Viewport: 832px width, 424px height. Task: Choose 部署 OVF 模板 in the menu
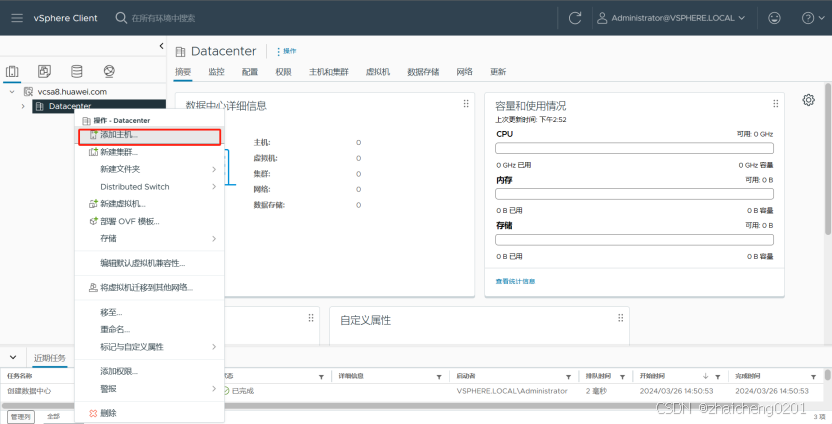point(150,221)
